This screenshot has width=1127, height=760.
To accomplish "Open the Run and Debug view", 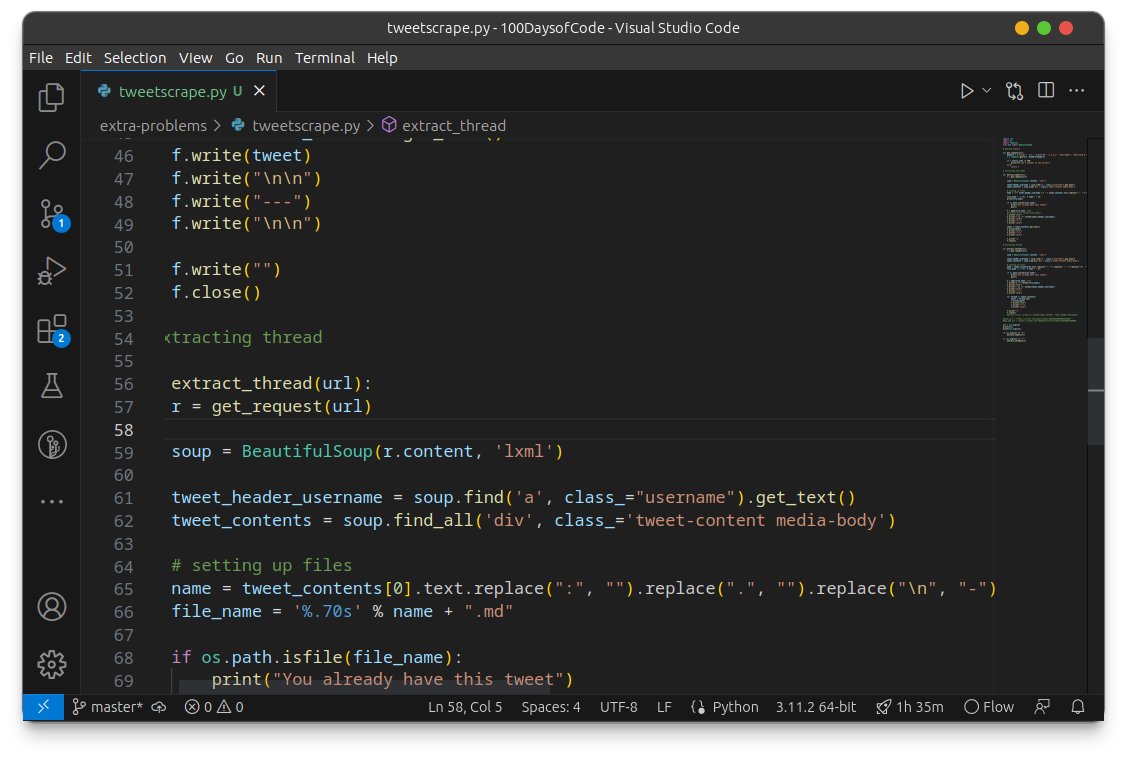I will tap(51, 271).
